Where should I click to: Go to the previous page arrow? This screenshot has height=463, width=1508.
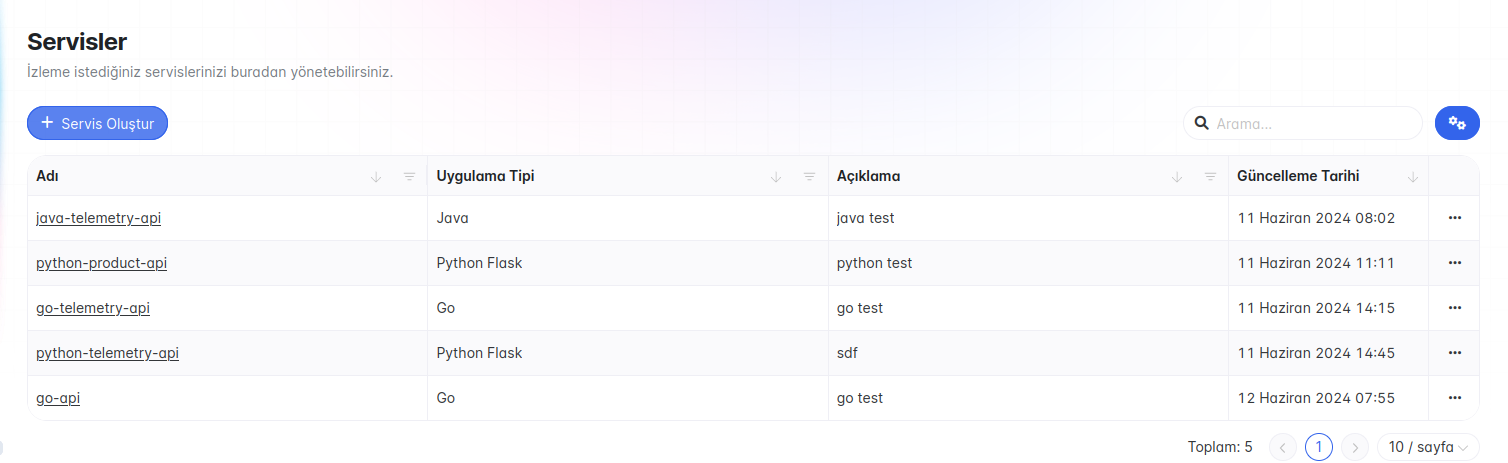pyautogui.click(x=1283, y=447)
